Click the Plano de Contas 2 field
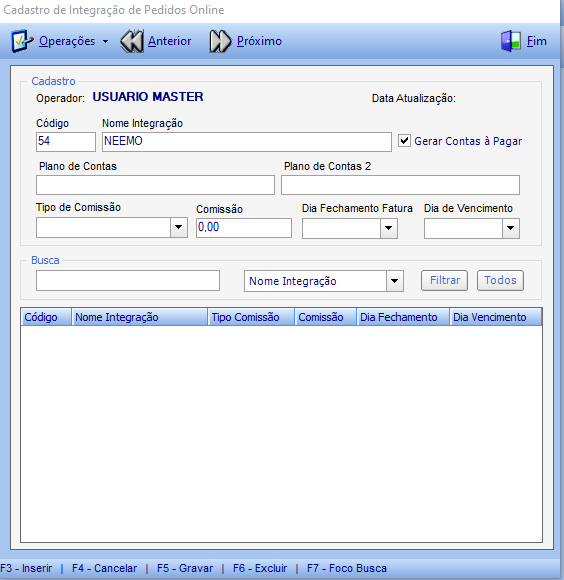 400,185
